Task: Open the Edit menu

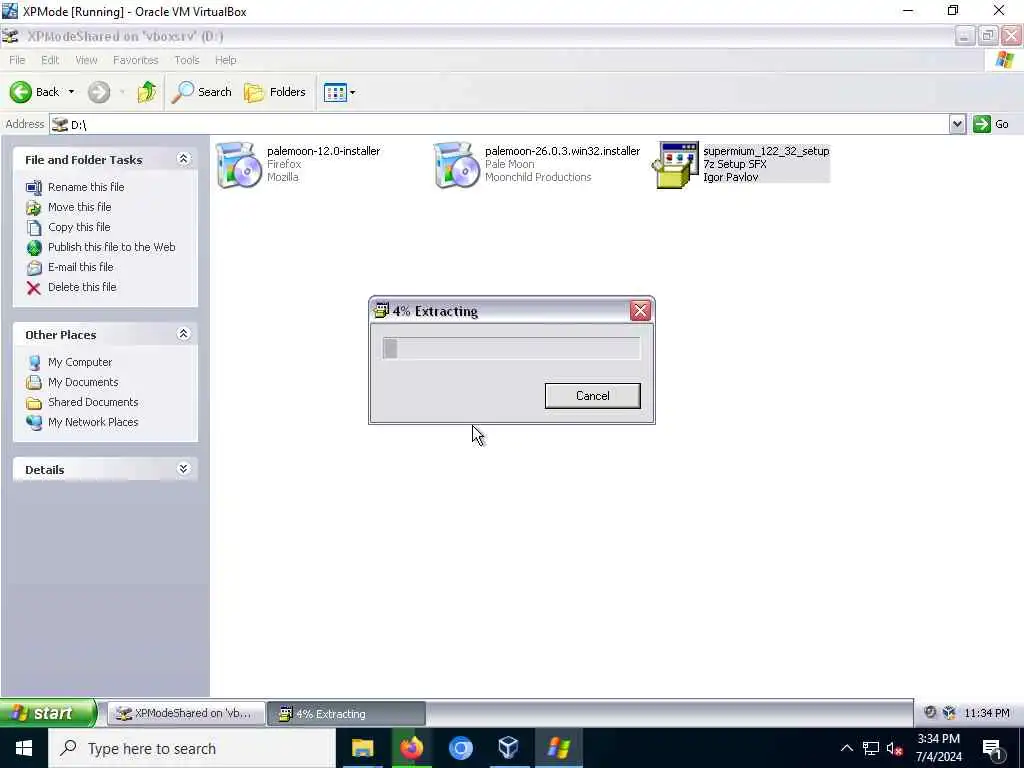Action: tap(50, 60)
